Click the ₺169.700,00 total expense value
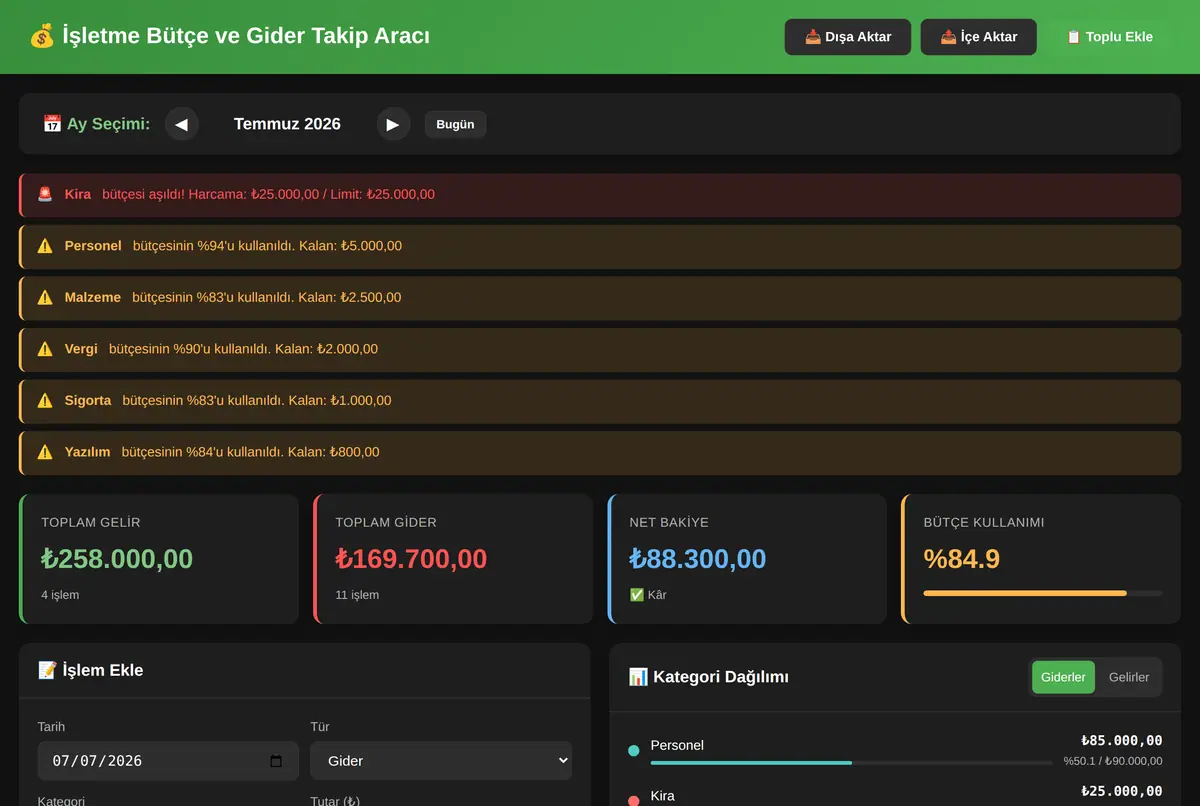Screen dimensions: 1200x806 pos(411,559)
